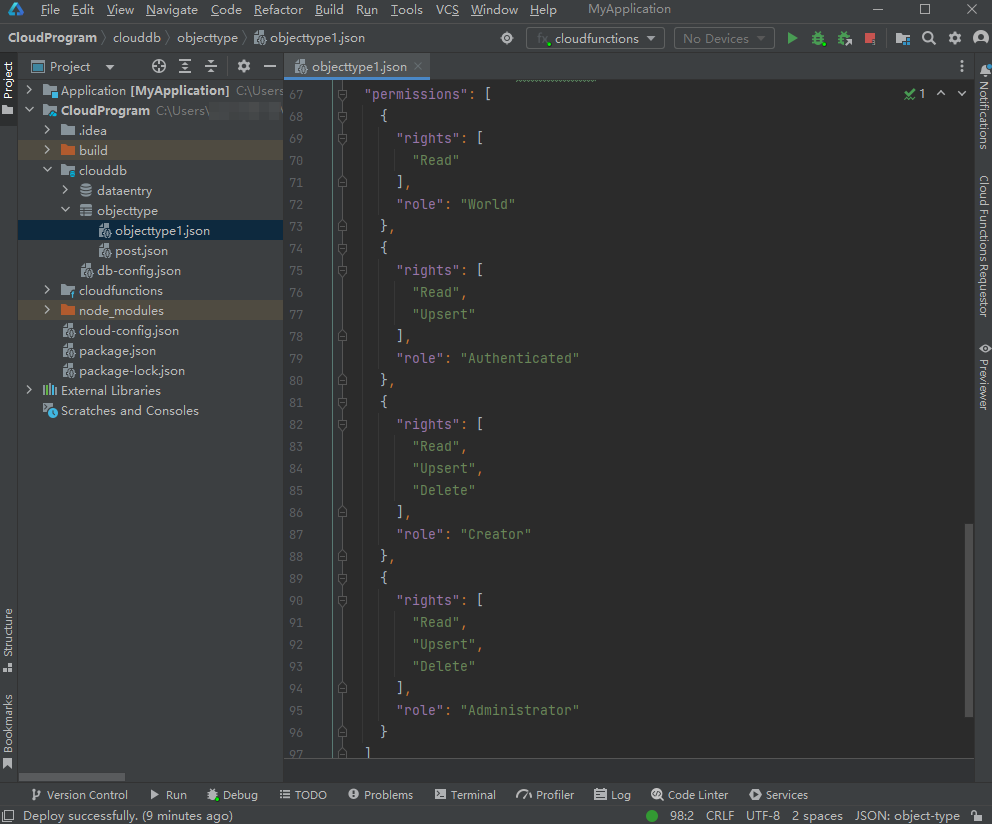This screenshot has height=824, width=992.
Task: Go to previous highlighted problem arrow
Action: coord(941,94)
